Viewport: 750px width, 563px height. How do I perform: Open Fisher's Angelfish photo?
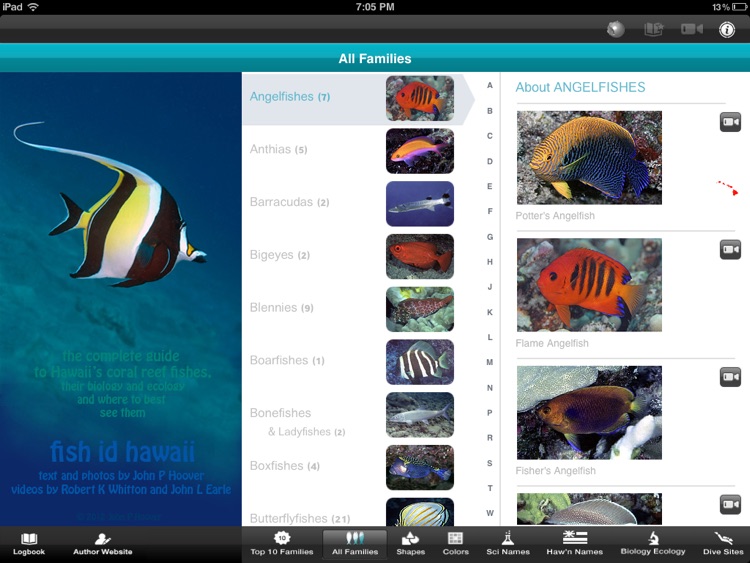click(589, 412)
